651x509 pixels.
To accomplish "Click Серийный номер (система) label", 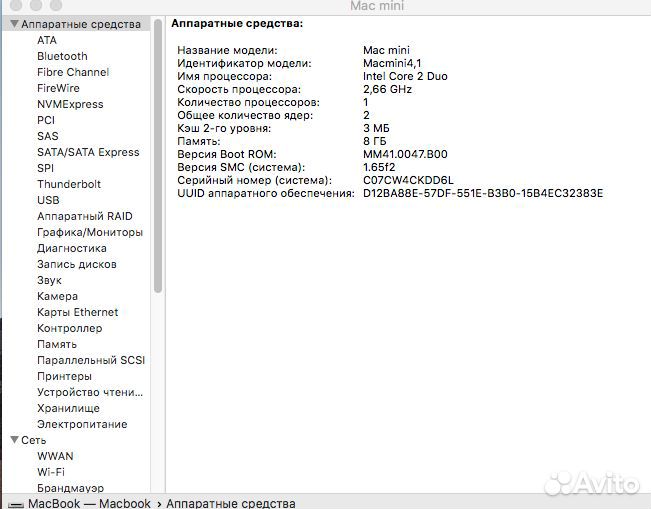I will coord(255,181).
